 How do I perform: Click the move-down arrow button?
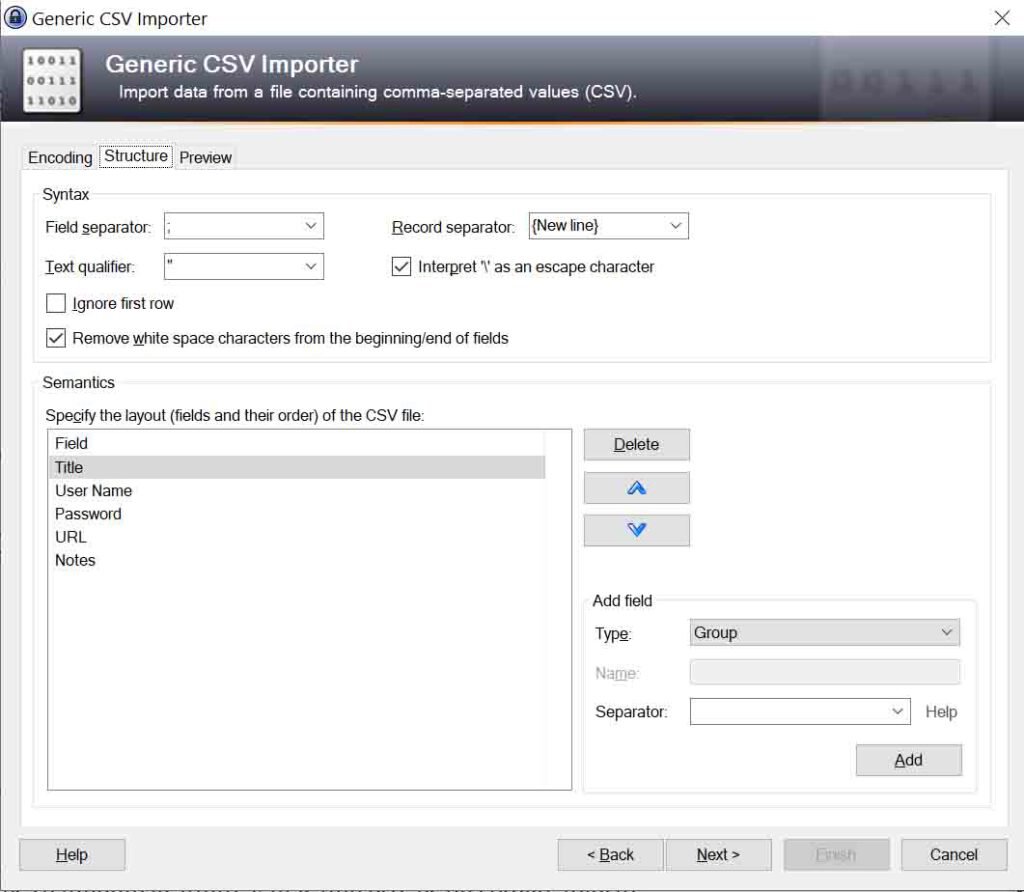point(636,530)
